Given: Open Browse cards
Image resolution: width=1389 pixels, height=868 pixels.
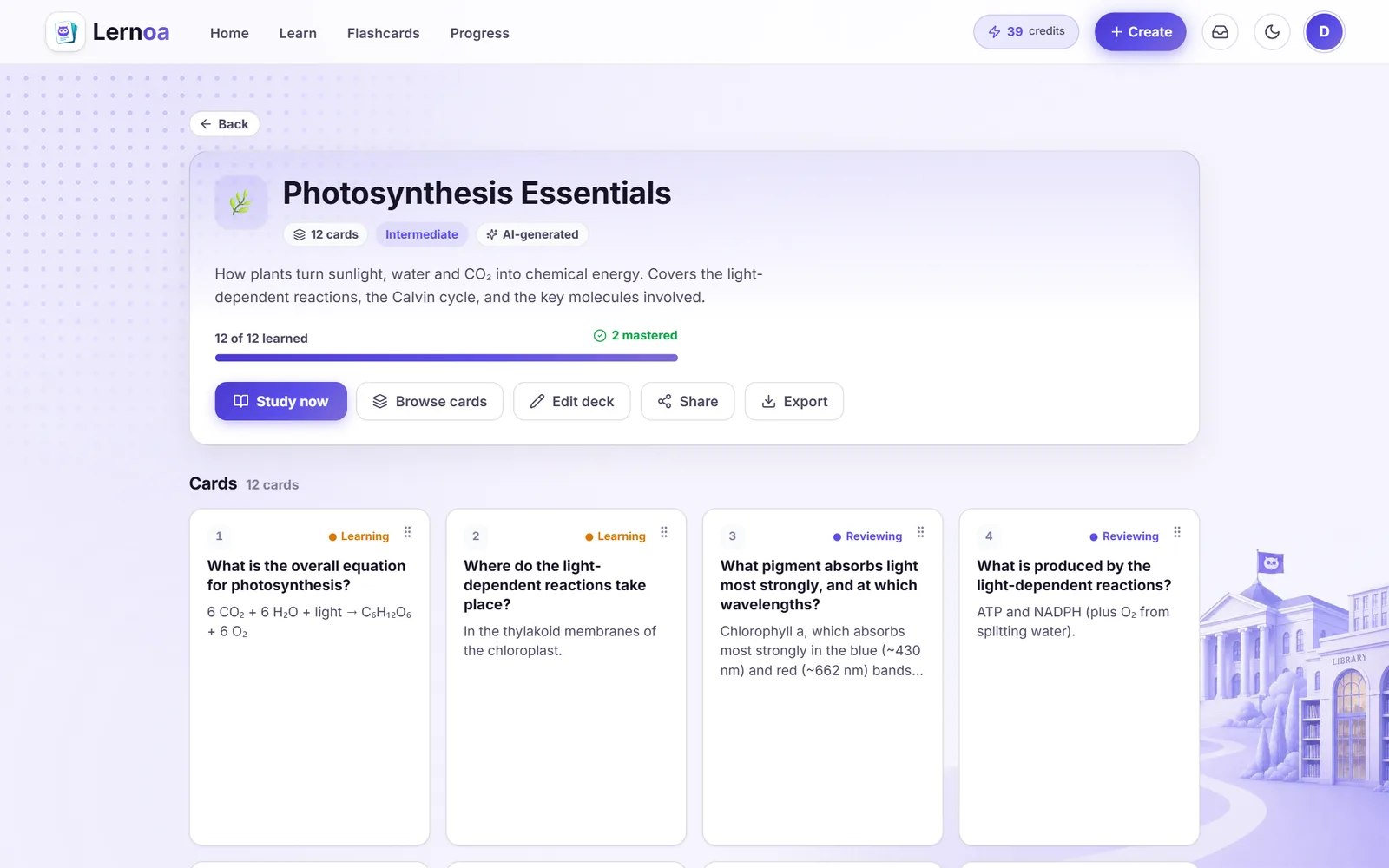Looking at the screenshot, I should coord(430,401).
